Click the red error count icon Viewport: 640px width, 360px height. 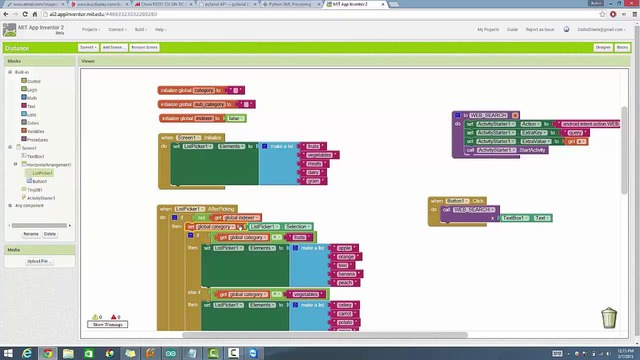tap(113, 317)
